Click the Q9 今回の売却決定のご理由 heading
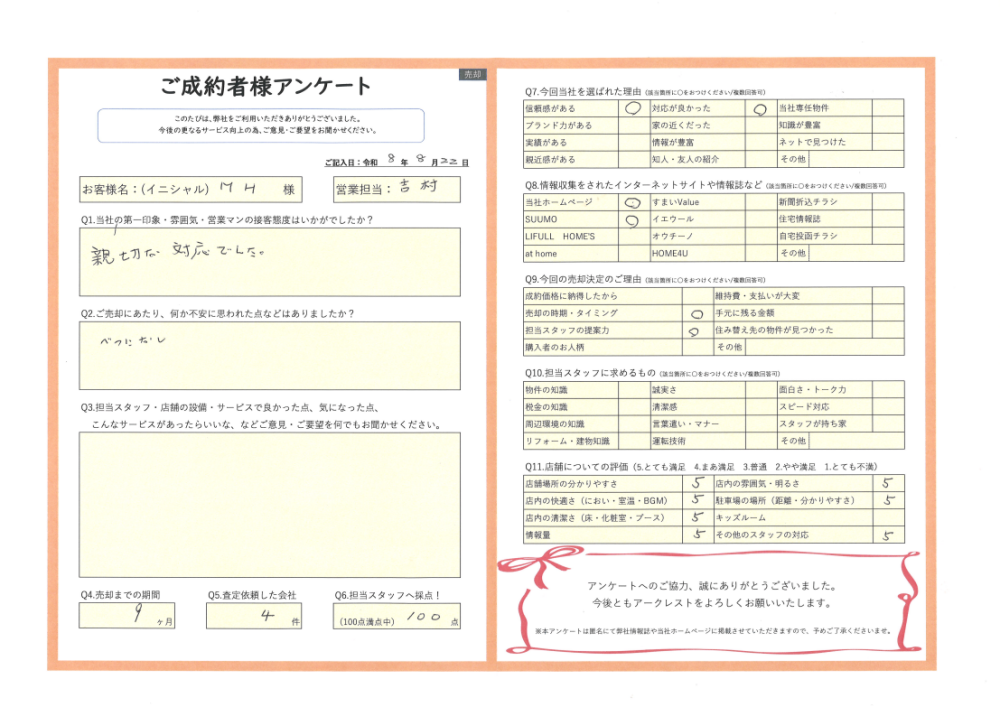 point(645,279)
